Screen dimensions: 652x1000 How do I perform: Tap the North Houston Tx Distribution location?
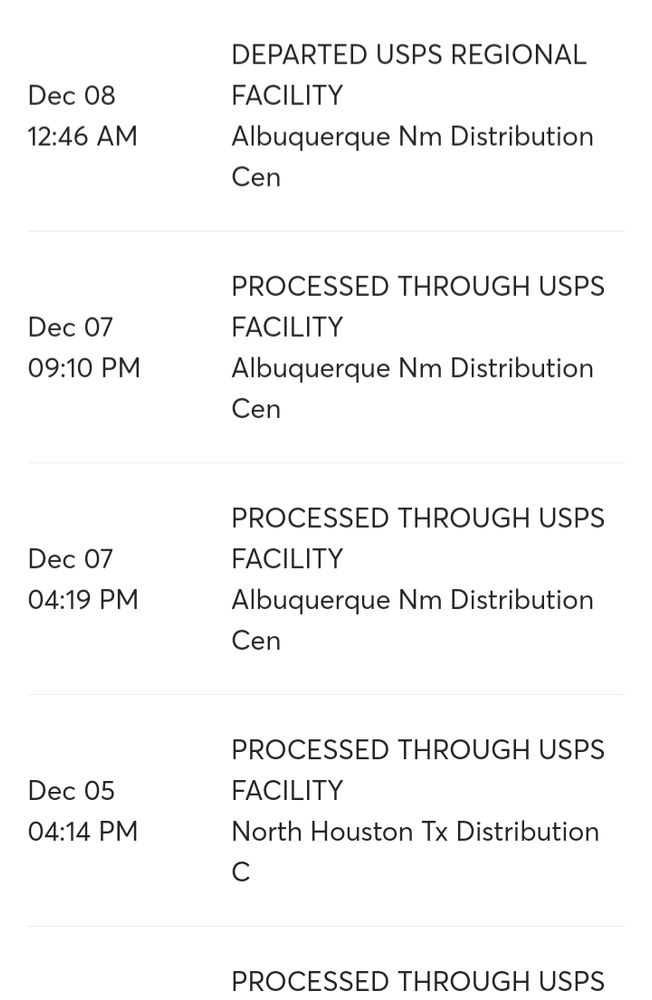coord(415,851)
